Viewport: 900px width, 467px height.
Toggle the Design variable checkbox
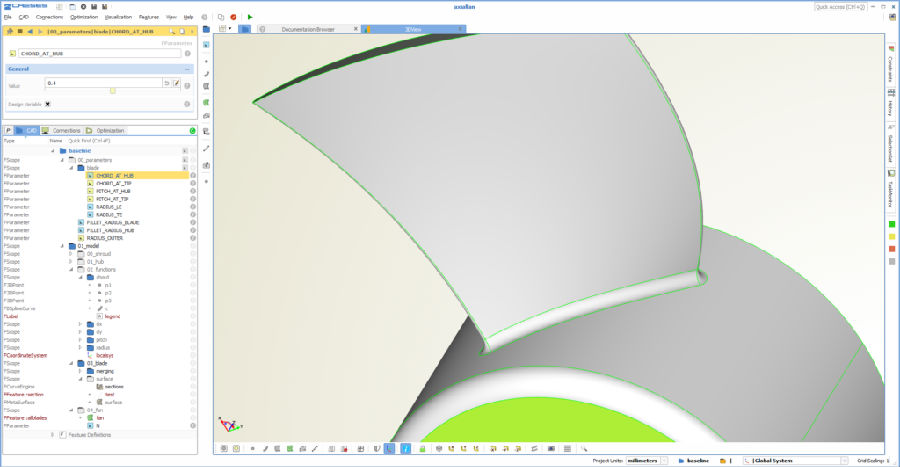(48, 104)
